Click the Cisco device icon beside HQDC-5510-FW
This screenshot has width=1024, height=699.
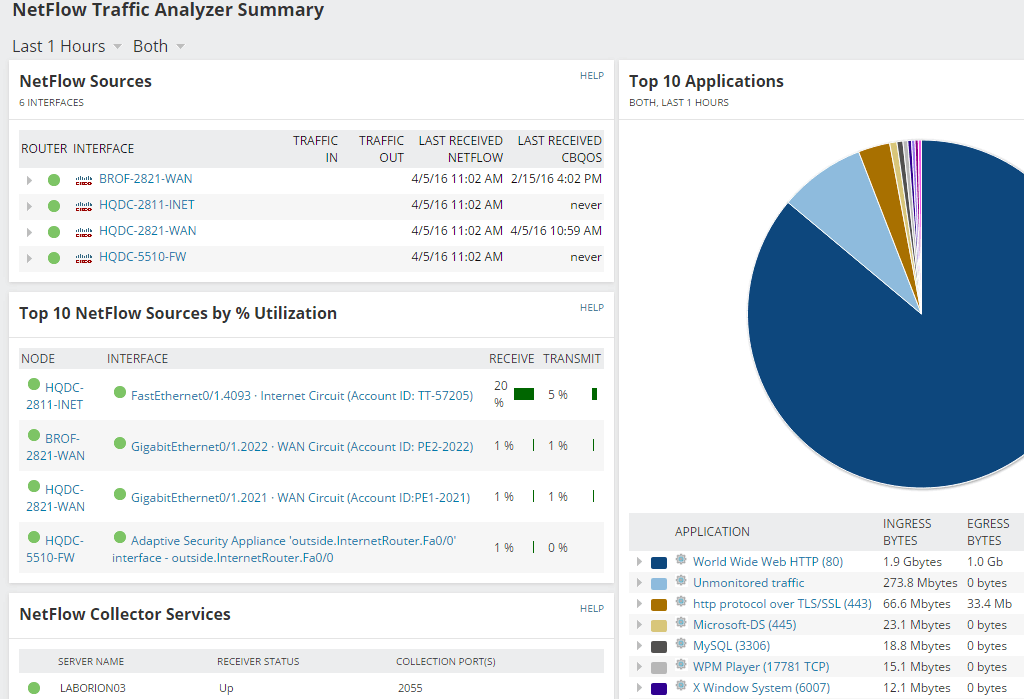(x=82, y=257)
